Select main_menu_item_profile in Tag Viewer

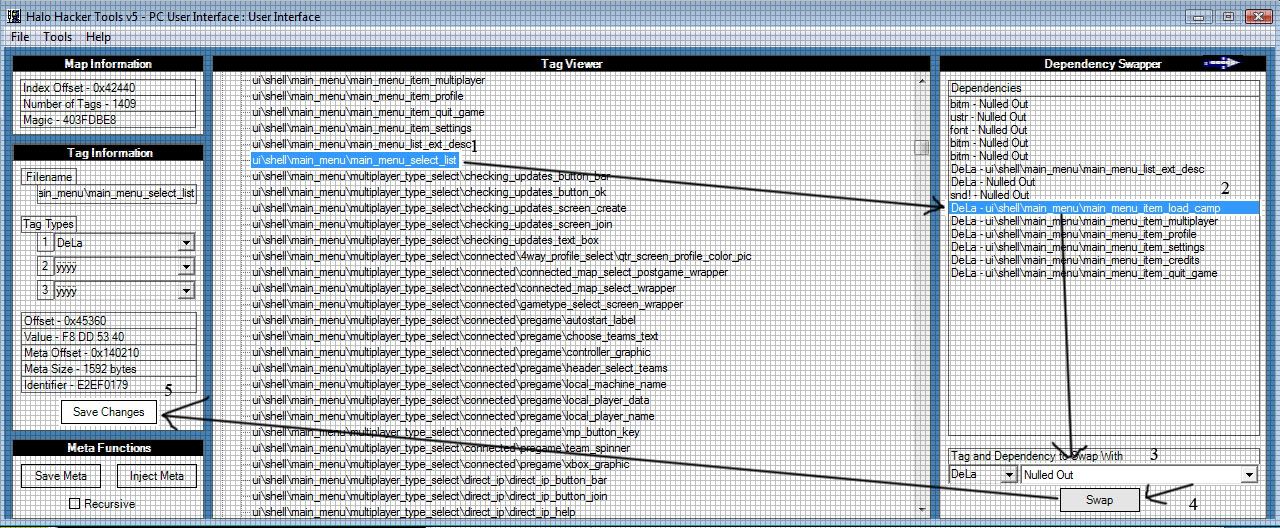pos(357,96)
